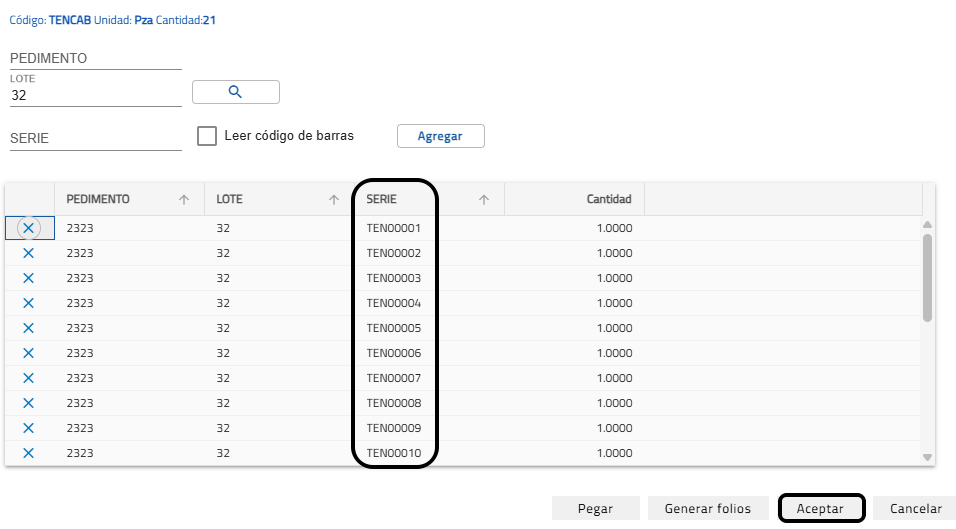Click the LOTE column header
The width and height of the screenshot is (956, 529).
[x=279, y=199]
